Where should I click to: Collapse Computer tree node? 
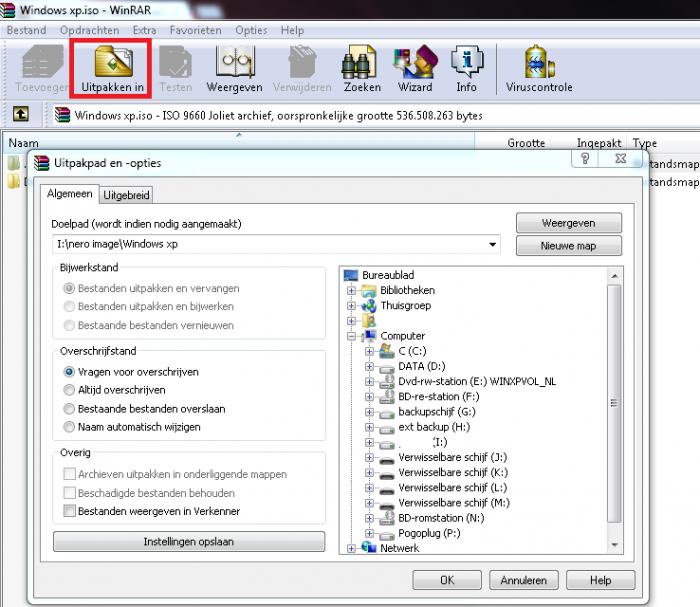[351, 336]
